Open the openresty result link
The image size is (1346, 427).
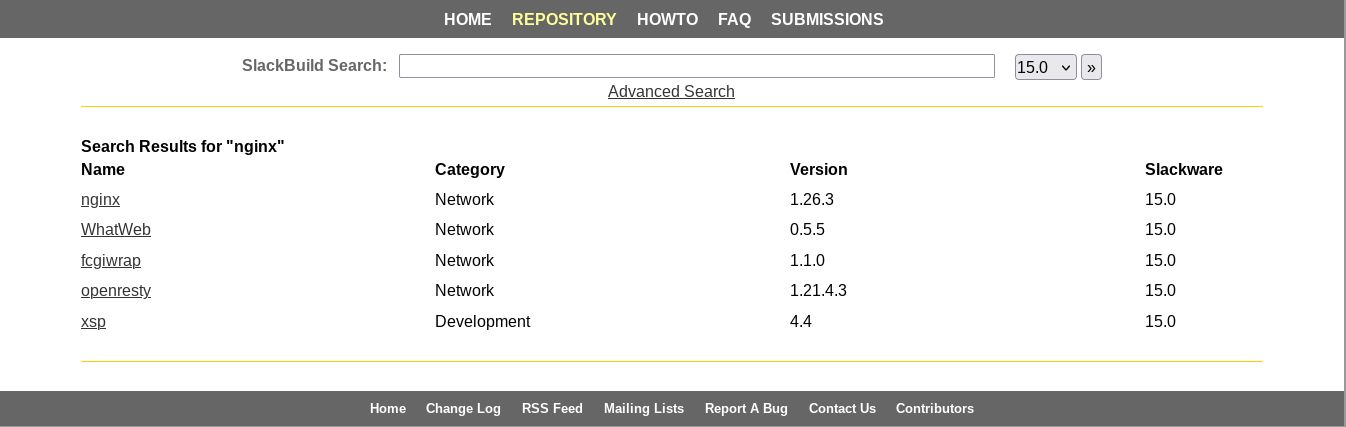click(116, 290)
